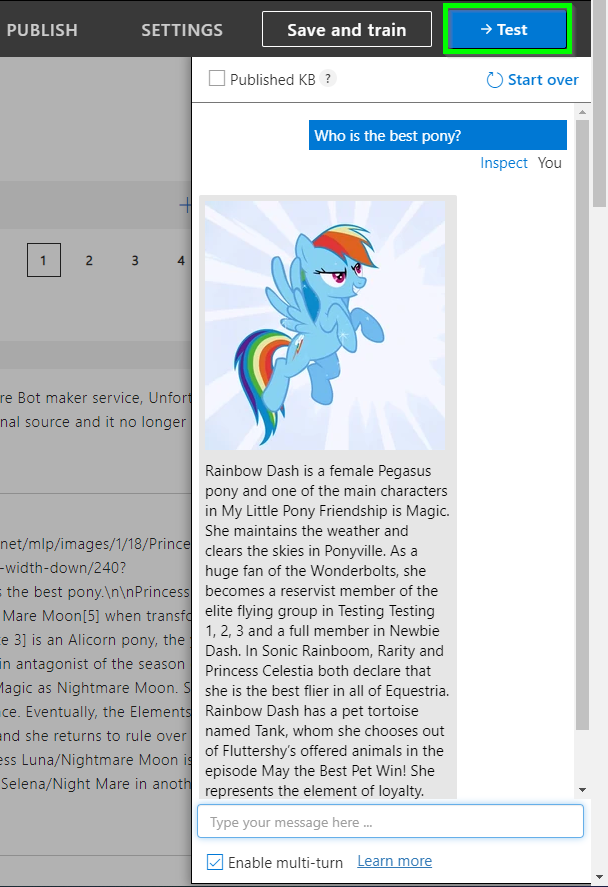This screenshot has height=887, width=608.
Task: Click the Rainbow Dash image in the answer
Action: (325, 325)
